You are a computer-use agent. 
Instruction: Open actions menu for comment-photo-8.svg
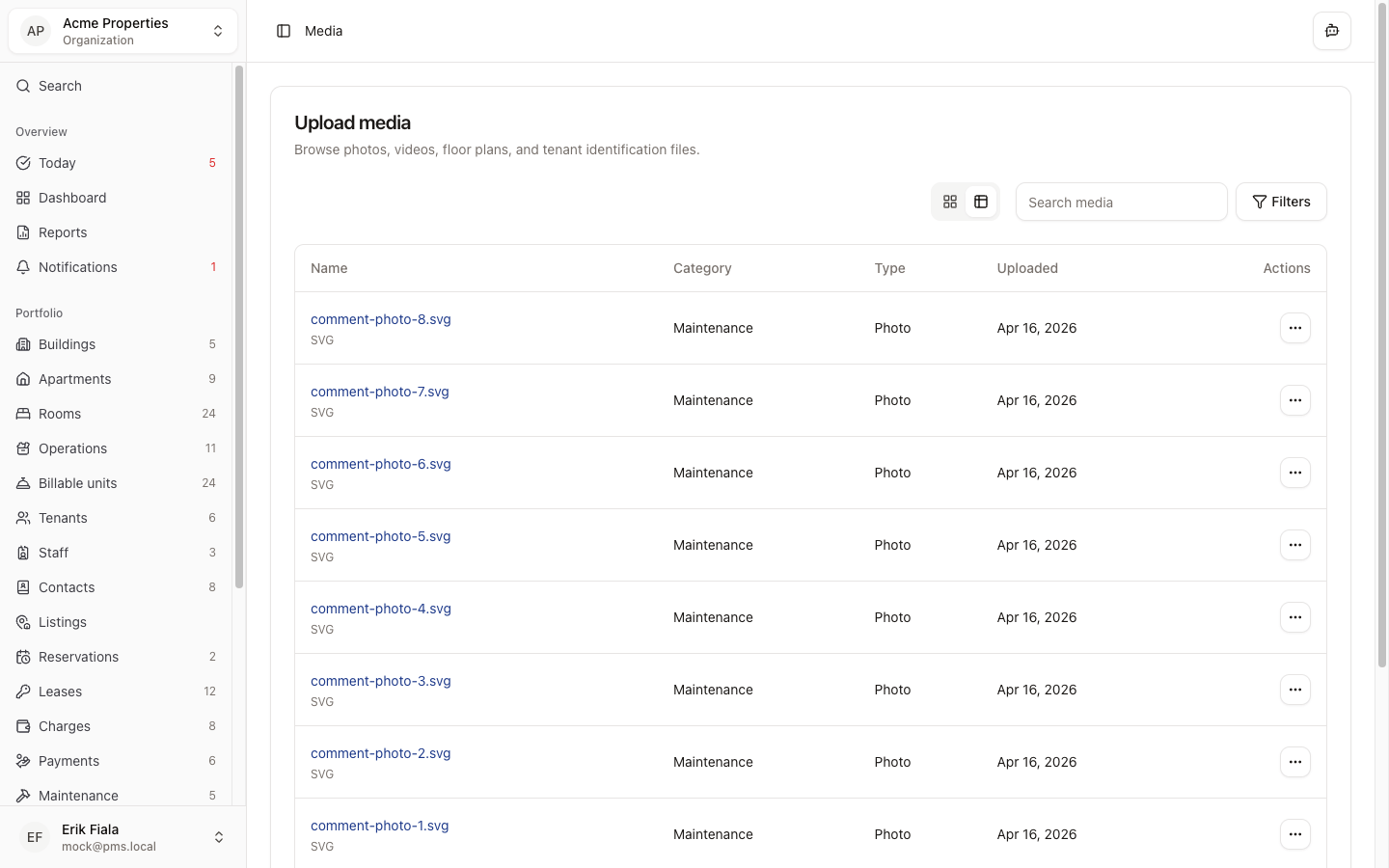(1294, 328)
